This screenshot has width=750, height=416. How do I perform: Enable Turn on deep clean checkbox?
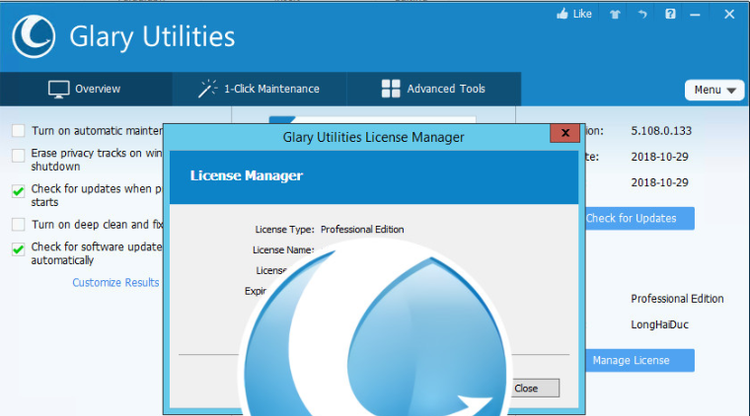[18, 225]
